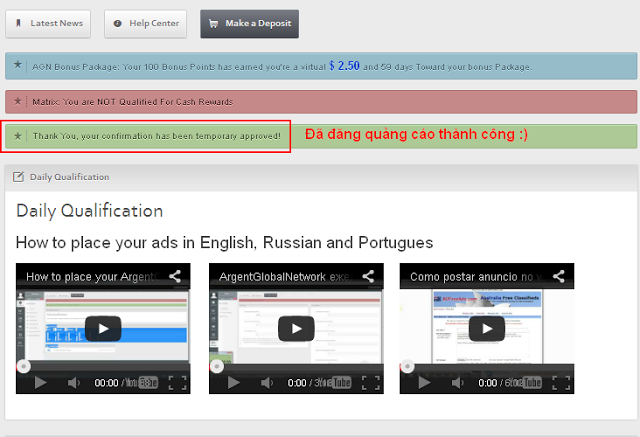Click the Make a Deposit button
640x437 pixels.
[x=249, y=24]
